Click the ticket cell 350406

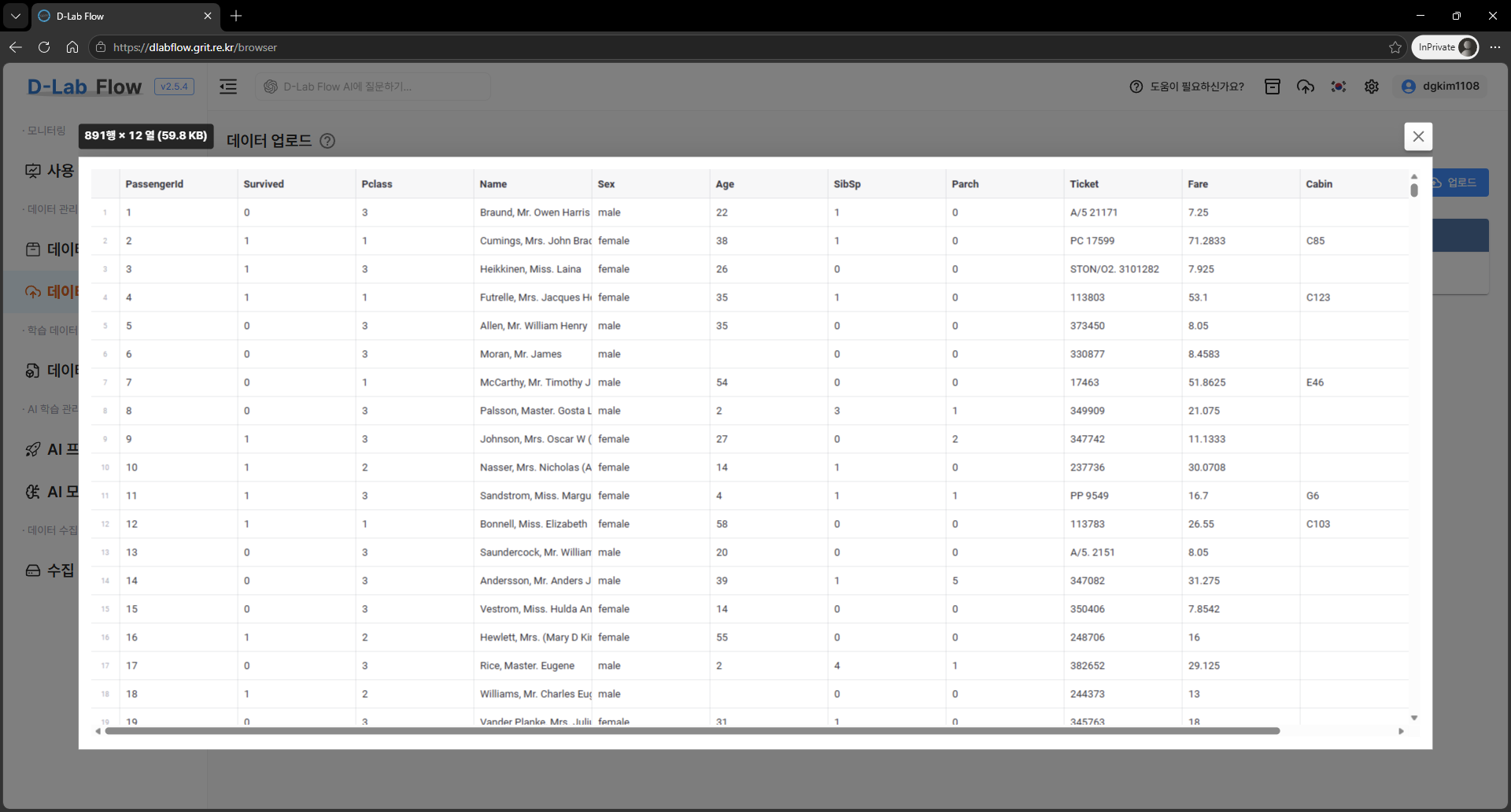coord(1122,609)
